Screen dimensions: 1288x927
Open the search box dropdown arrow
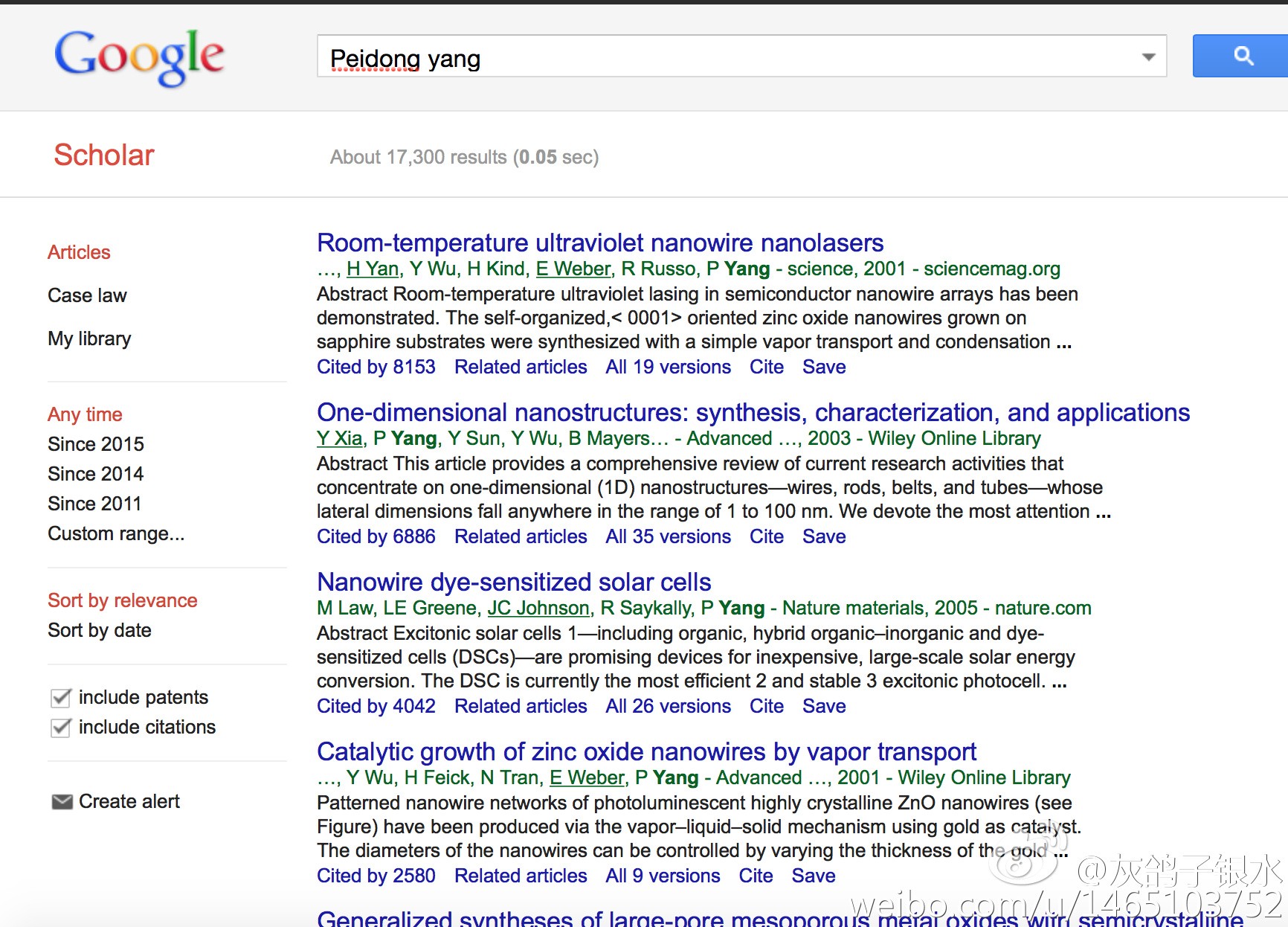point(1148,57)
